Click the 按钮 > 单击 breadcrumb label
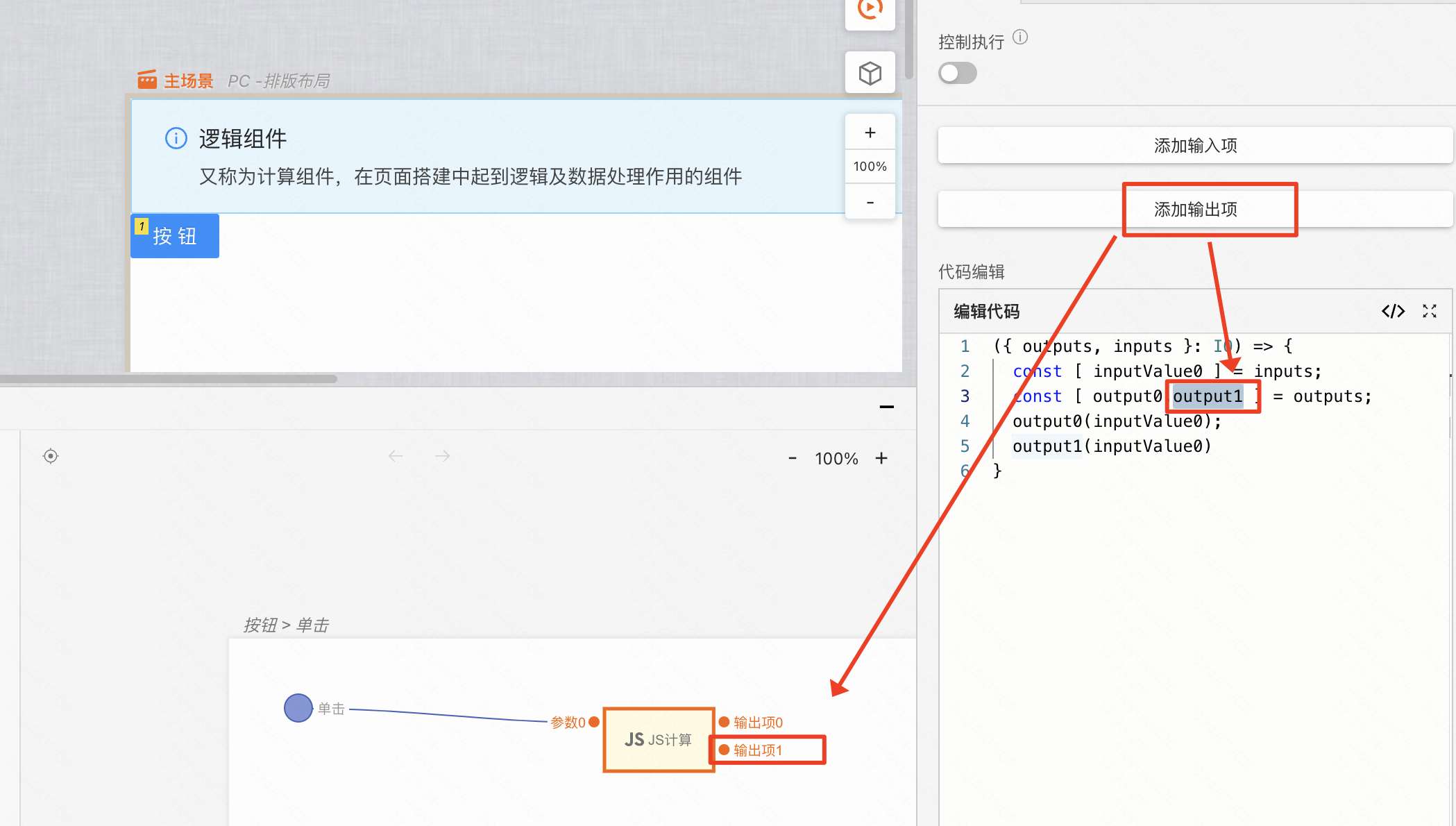Image resolution: width=1456 pixels, height=826 pixels. pos(286,625)
